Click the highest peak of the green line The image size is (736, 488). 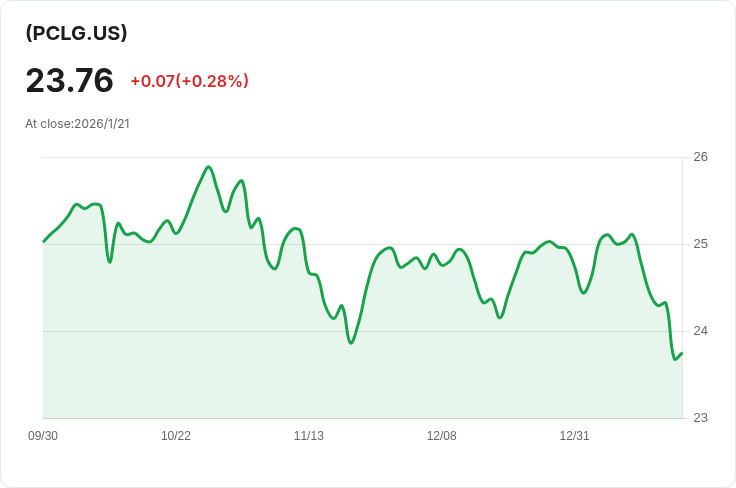[x=209, y=167]
